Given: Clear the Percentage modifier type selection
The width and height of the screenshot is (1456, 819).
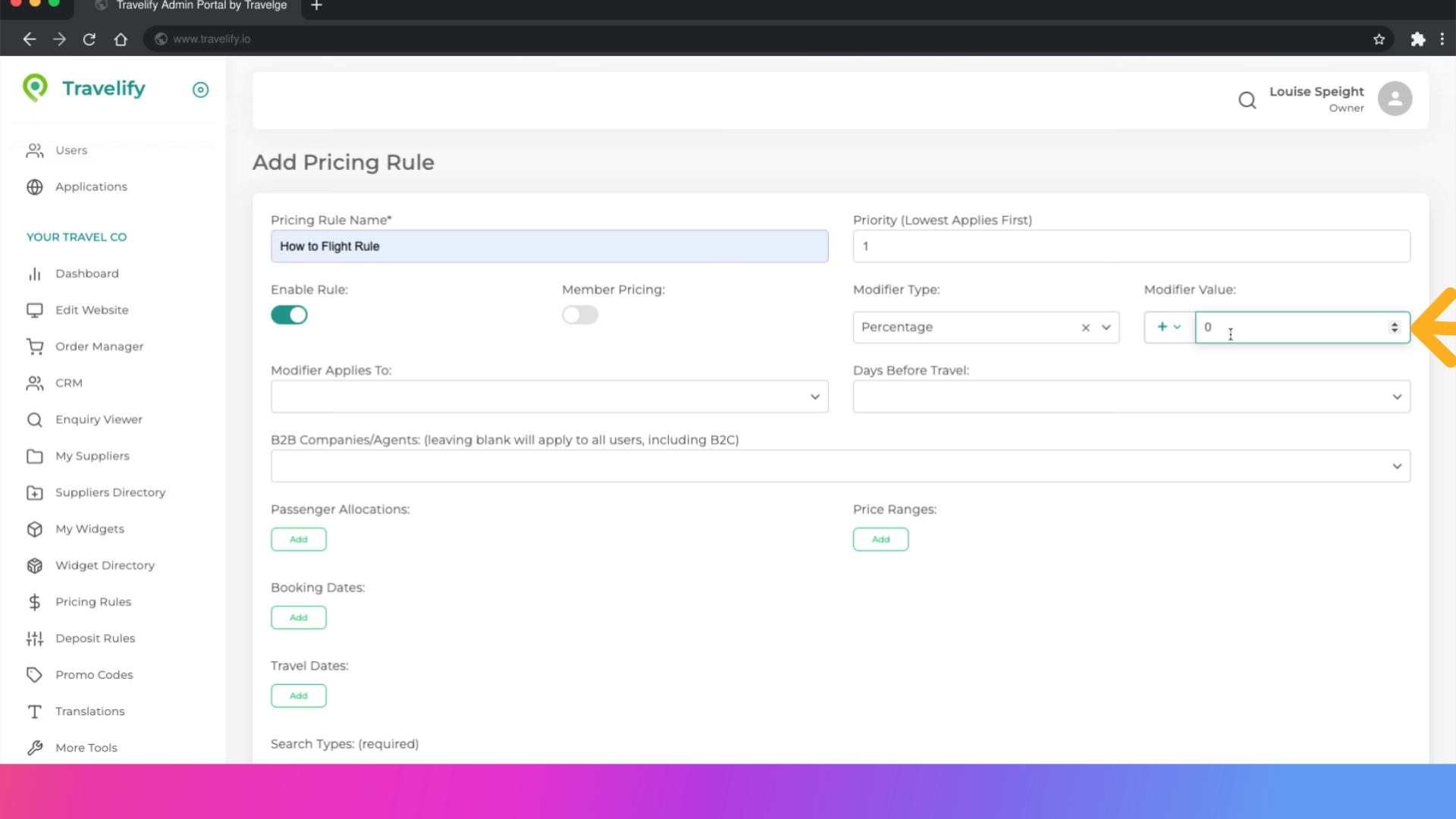Looking at the screenshot, I should point(1085,328).
